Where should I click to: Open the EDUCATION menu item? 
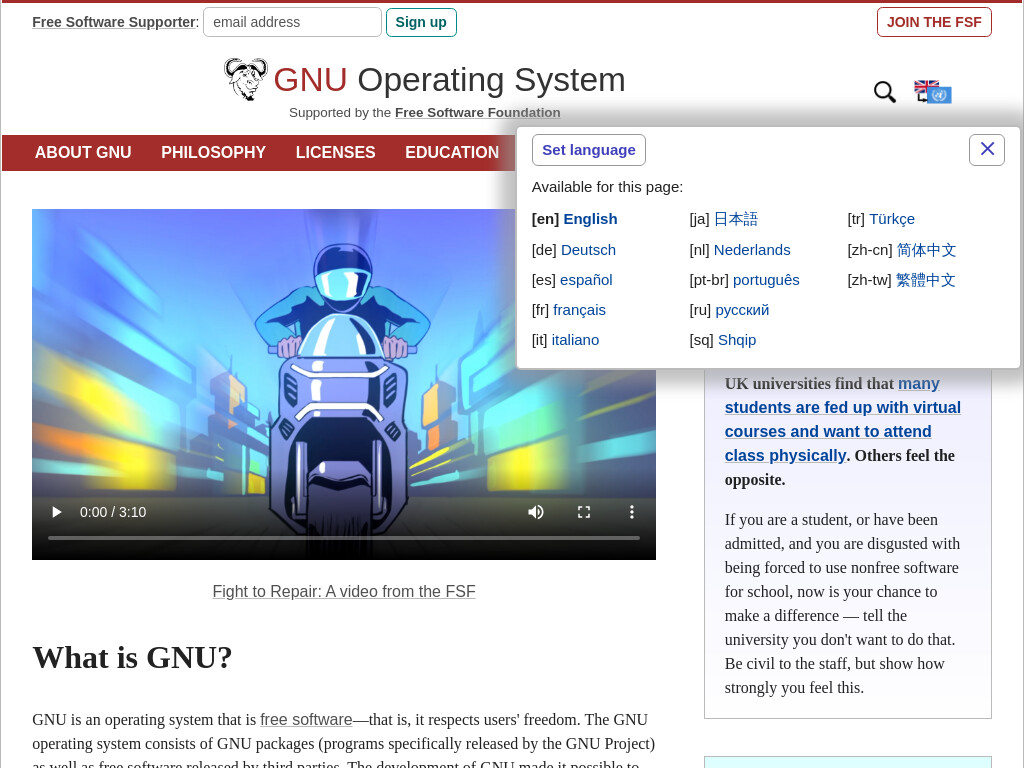452,152
